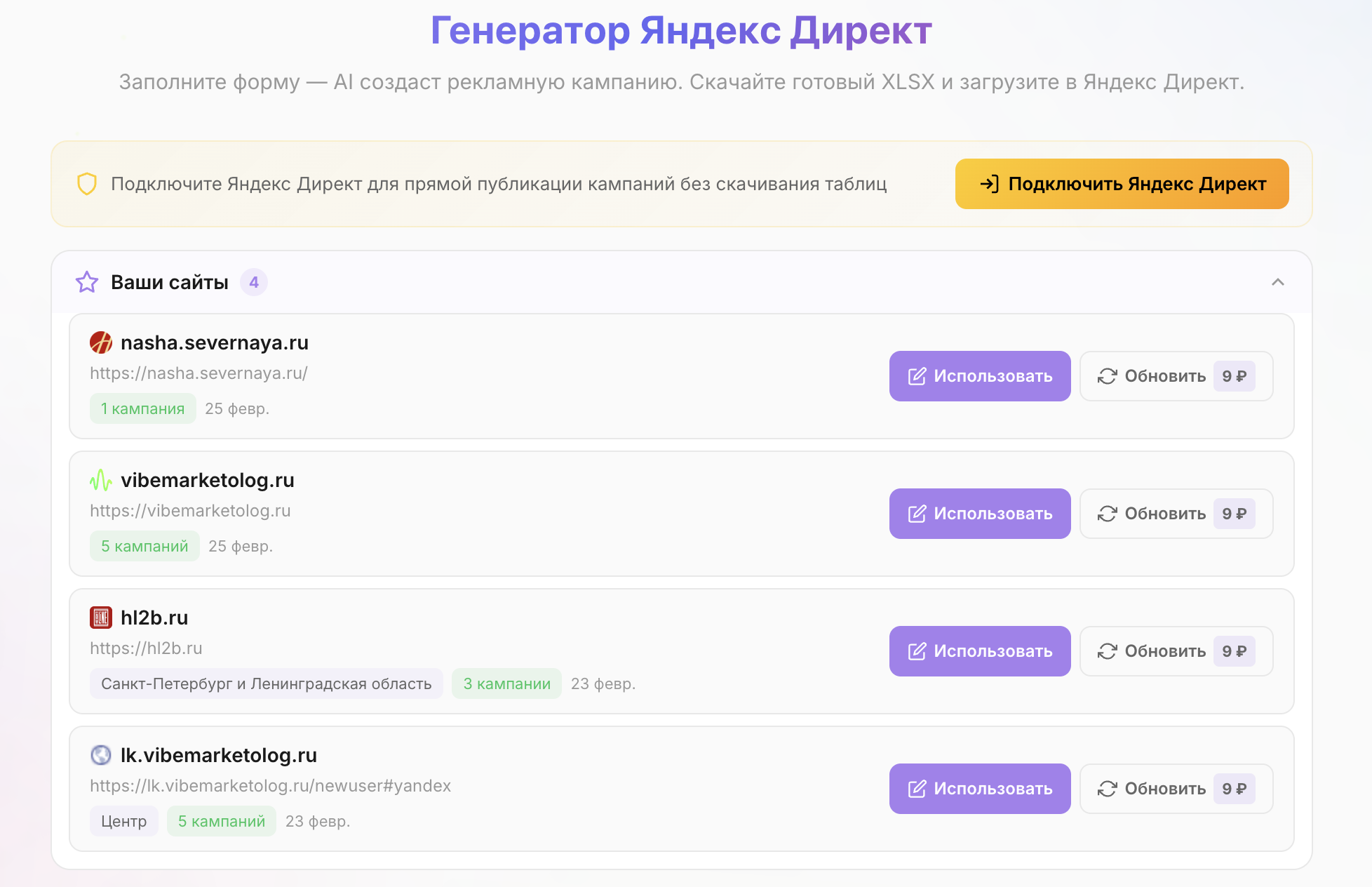This screenshot has height=887, width=1372.
Task: Click the nasha.severnaya.ru site title
Action: [x=215, y=342]
